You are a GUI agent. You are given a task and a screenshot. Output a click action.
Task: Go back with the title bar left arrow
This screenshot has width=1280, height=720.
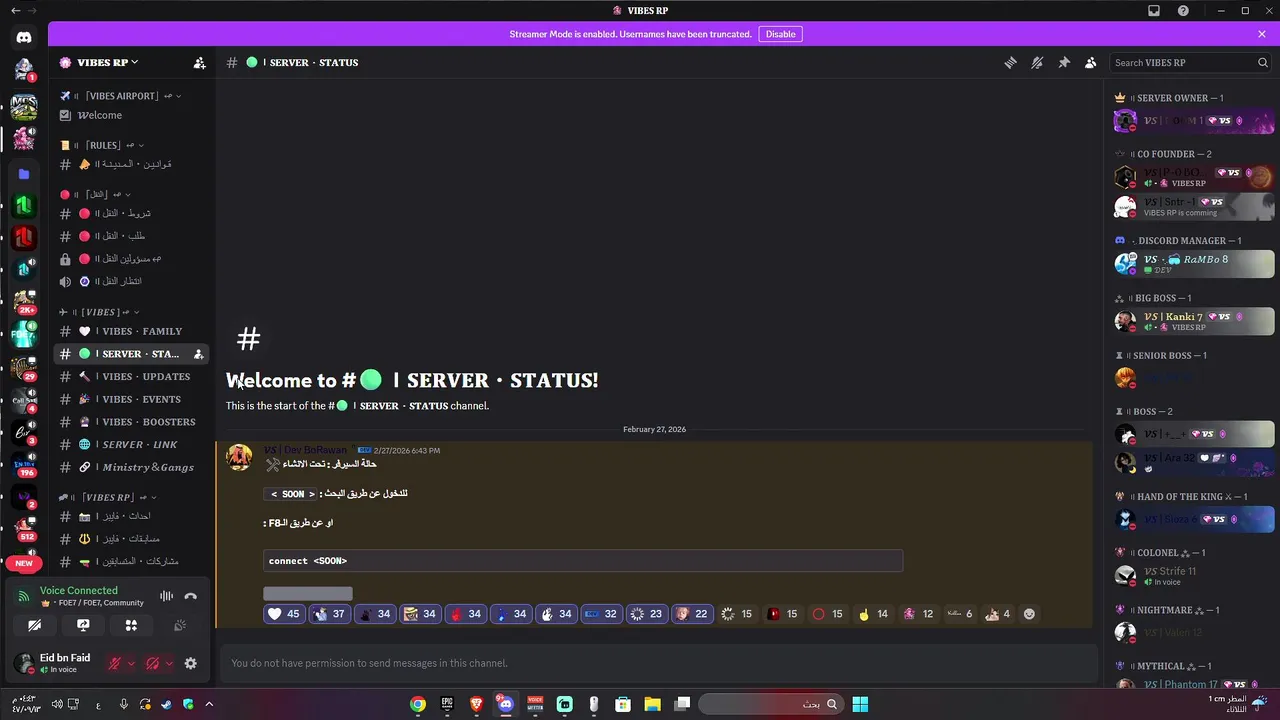(x=16, y=10)
